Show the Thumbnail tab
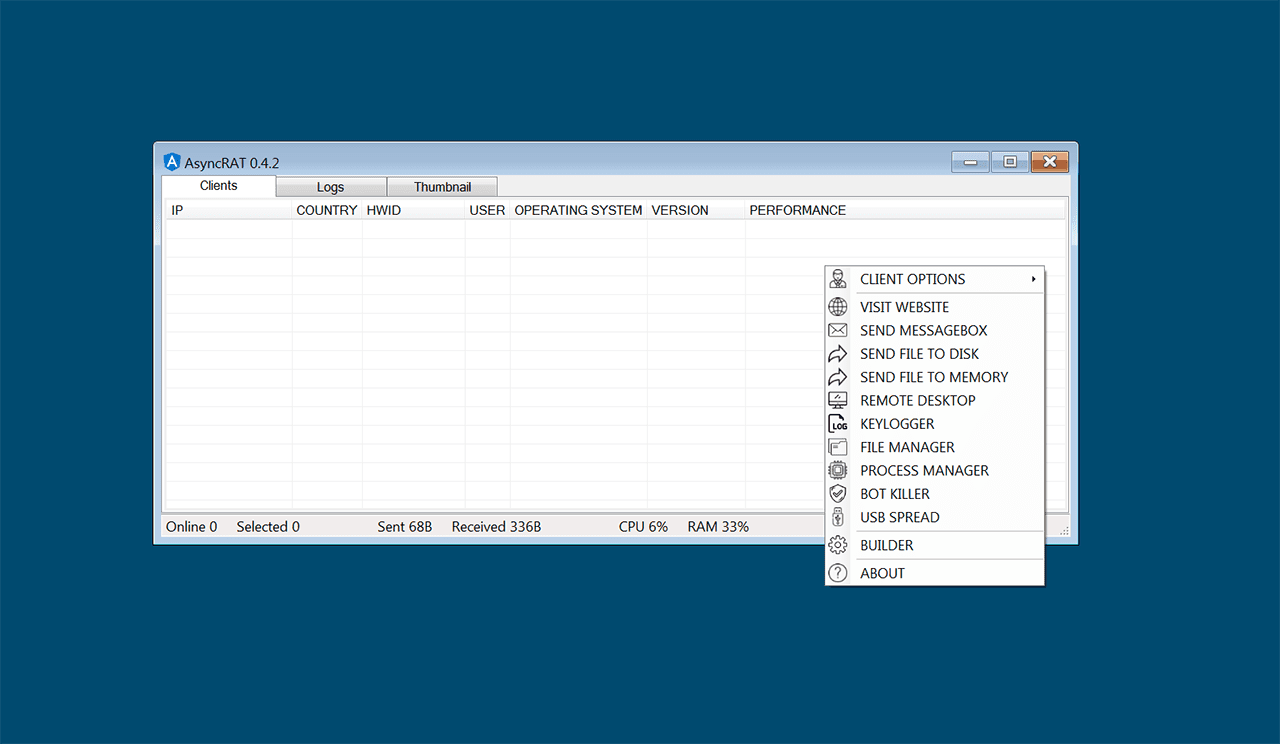Screen dimensions: 1280x744 pyautogui.click(x=442, y=187)
